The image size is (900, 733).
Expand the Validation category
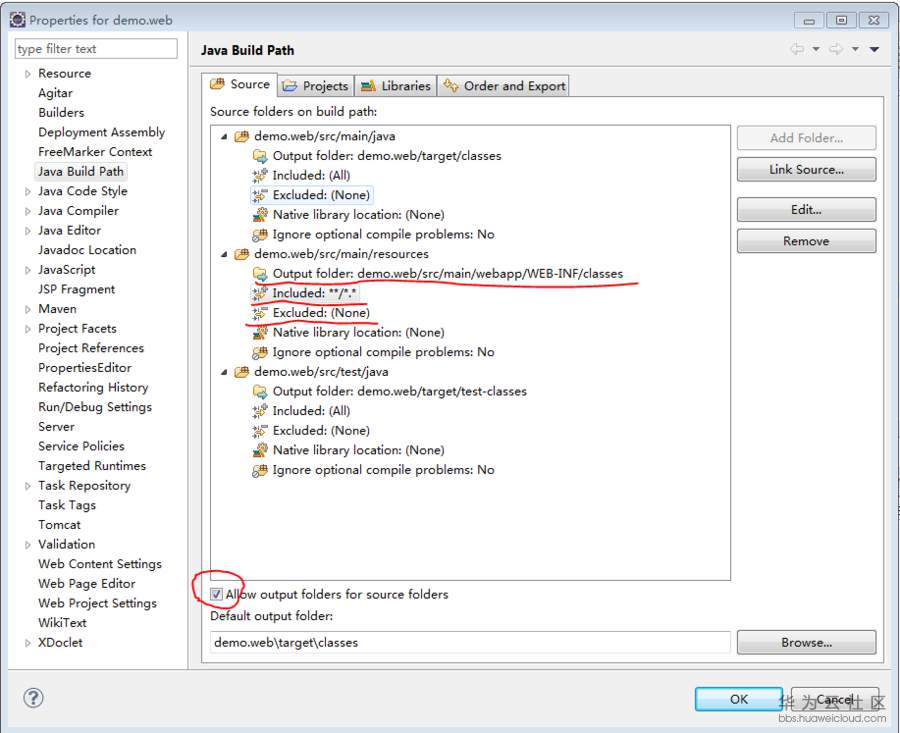28,544
